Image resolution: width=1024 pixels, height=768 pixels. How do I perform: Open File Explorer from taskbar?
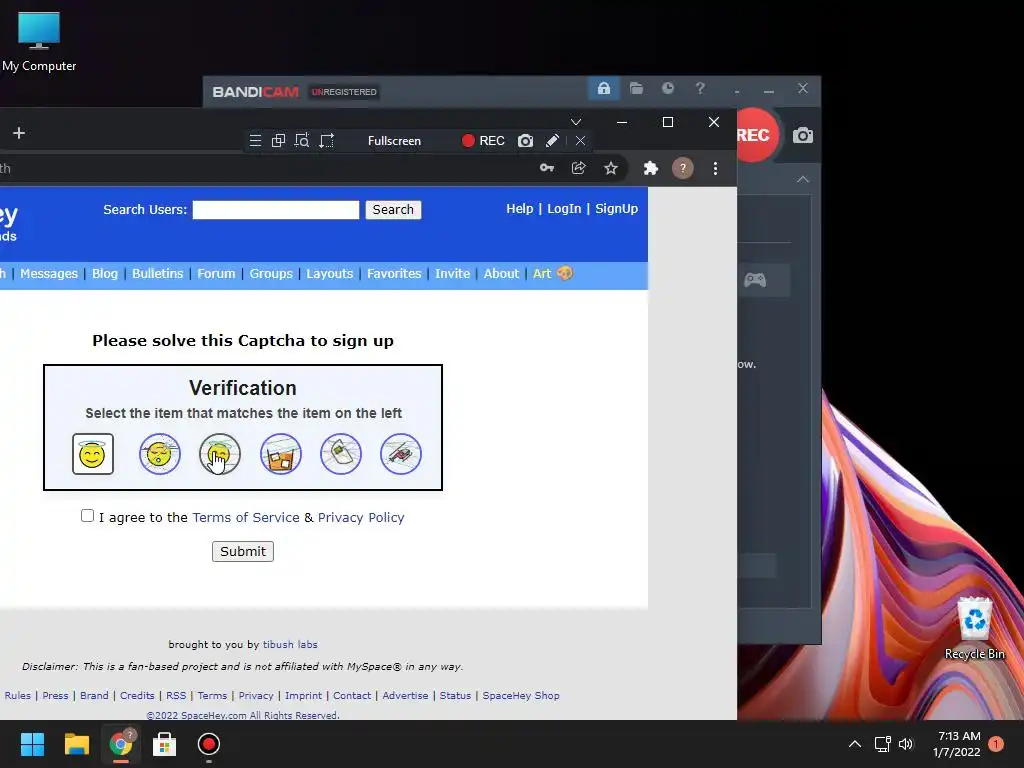pyautogui.click(x=76, y=744)
